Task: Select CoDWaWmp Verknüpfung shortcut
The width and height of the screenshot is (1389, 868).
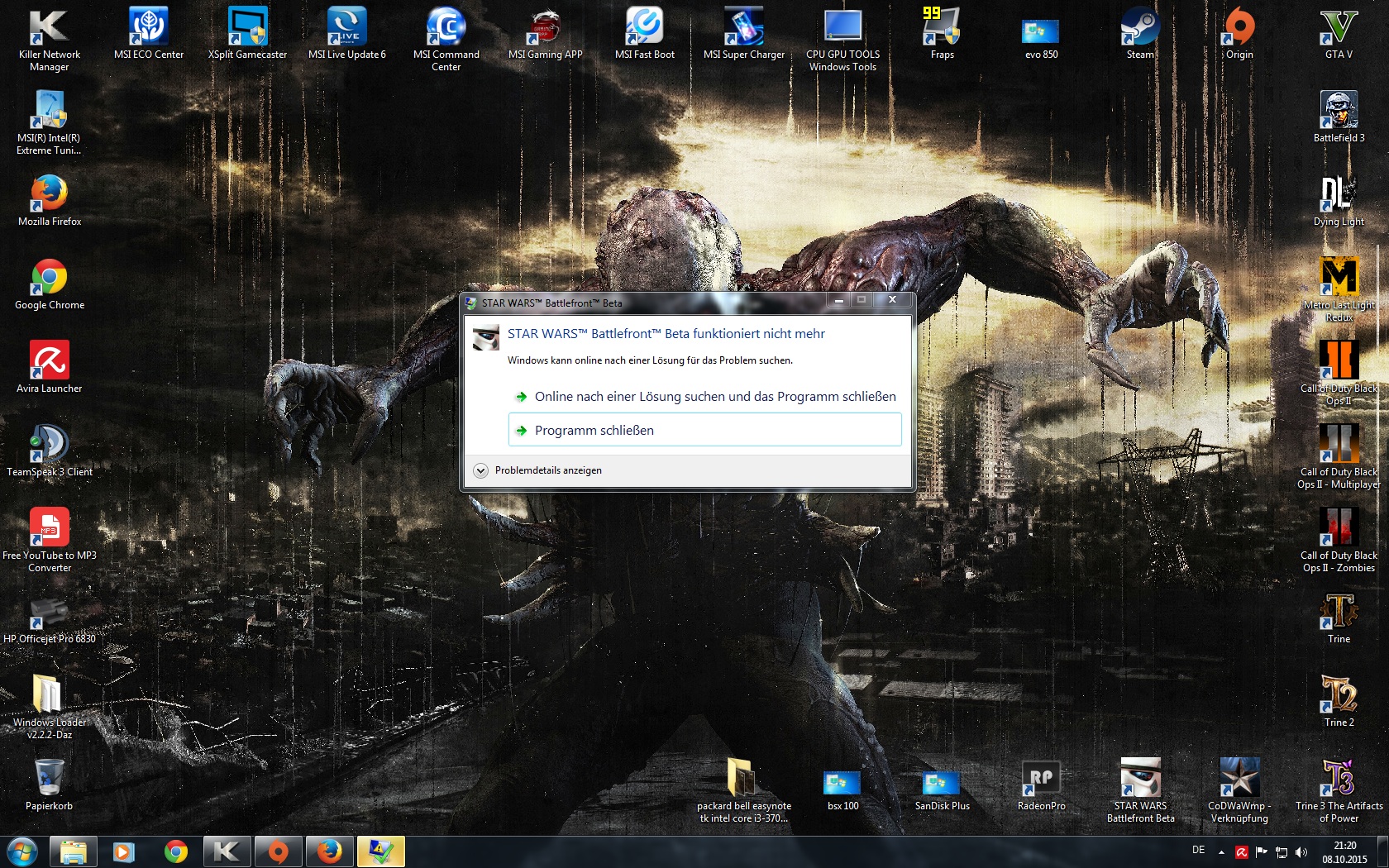Action: (1240, 789)
